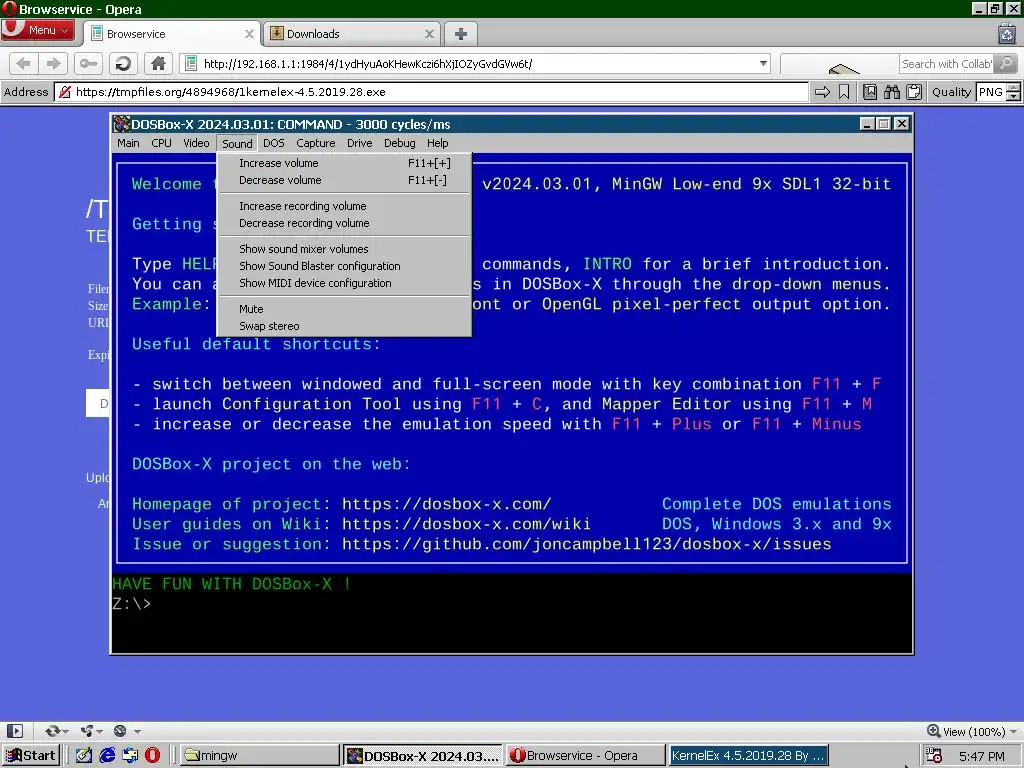1024x768 pixels.
Task: Toggle Mute in Sound menu
Action: (x=344, y=309)
